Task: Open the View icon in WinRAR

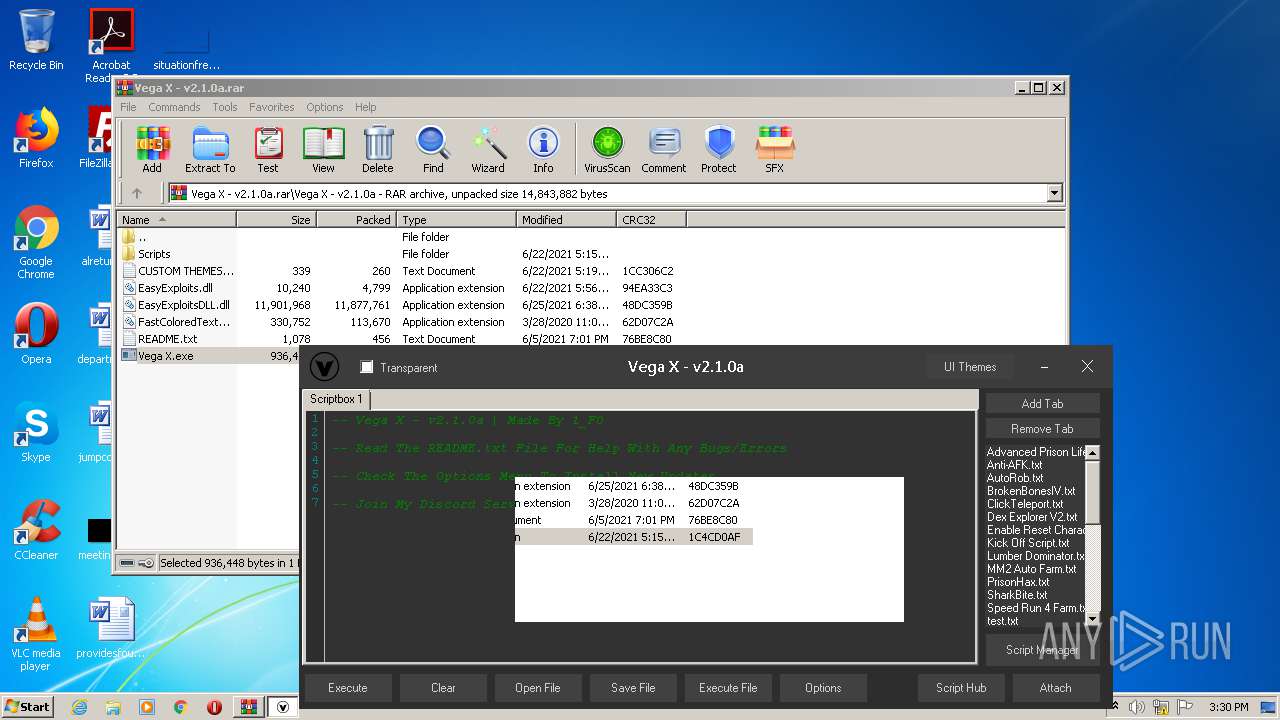Action: (323, 150)
